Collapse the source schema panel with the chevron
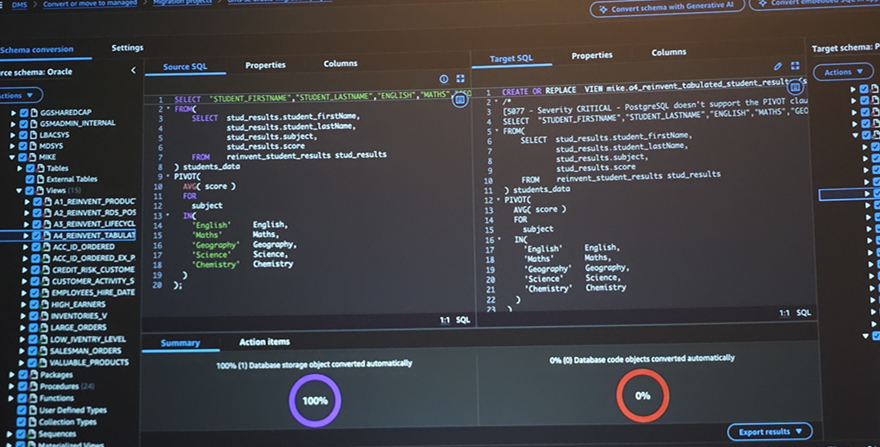 point(133,71)
